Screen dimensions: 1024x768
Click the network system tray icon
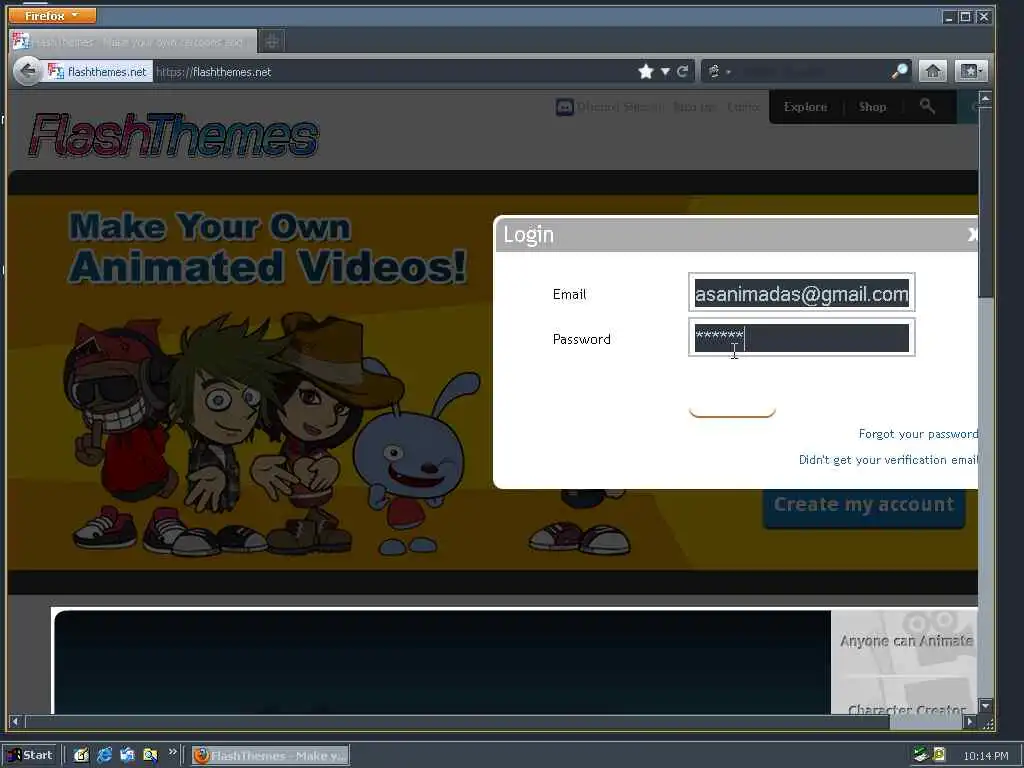point(921,755)
